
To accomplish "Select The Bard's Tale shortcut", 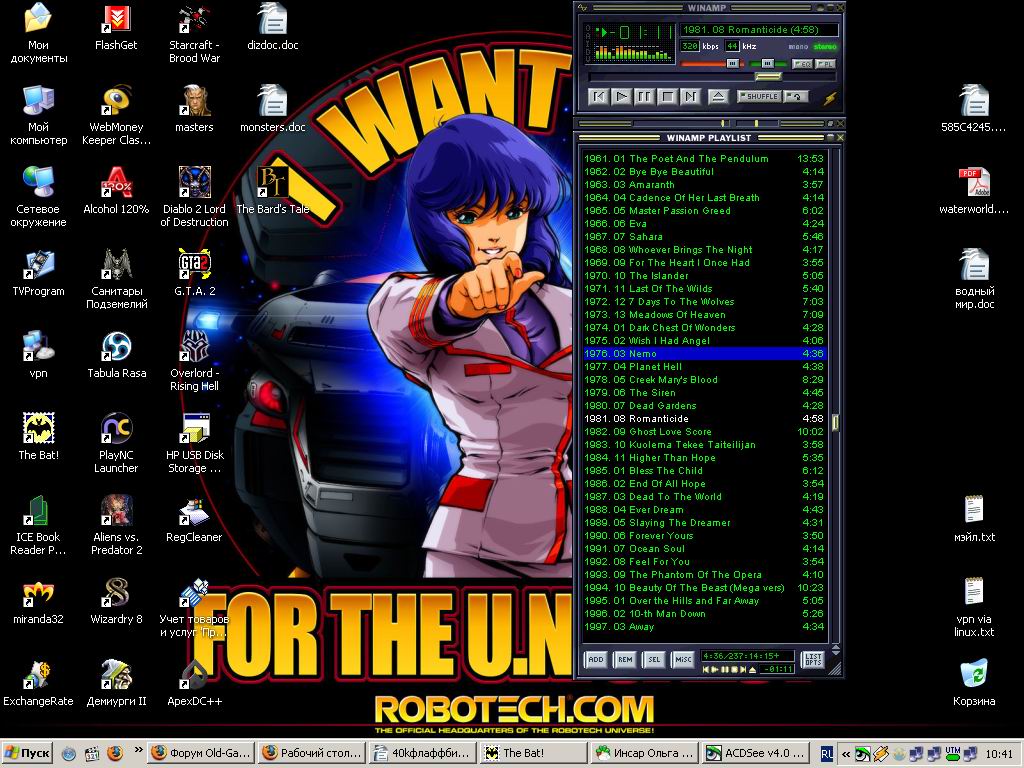I will [x=273, y=191].
